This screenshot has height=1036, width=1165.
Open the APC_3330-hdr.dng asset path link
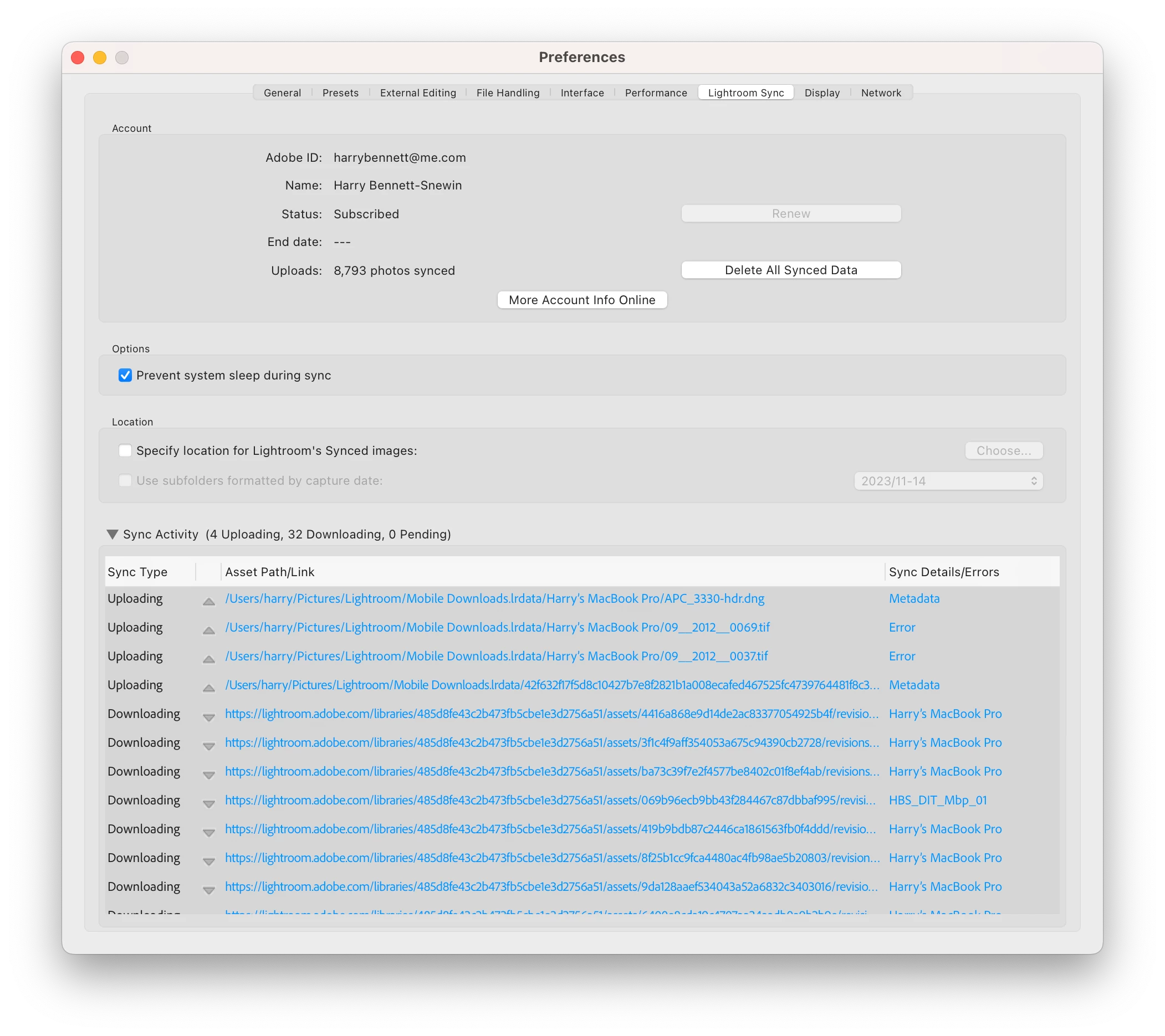[x=494, y=598]
